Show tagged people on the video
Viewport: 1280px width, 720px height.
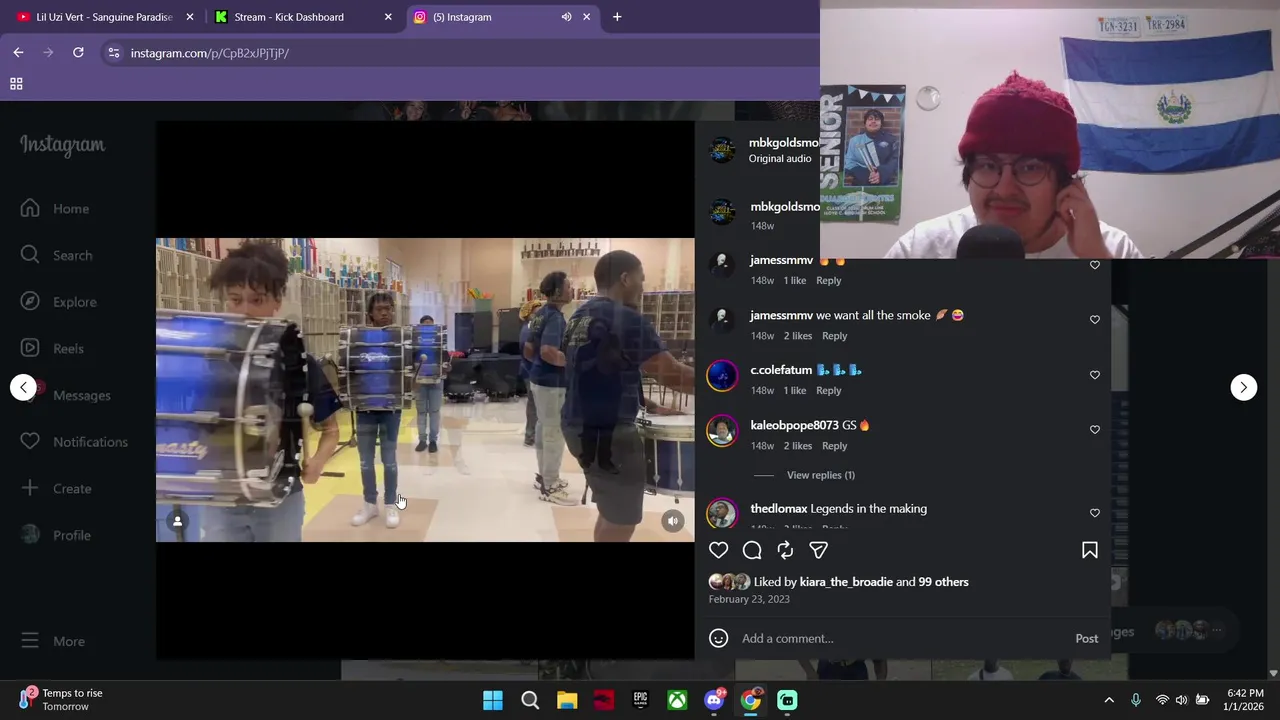177,521
